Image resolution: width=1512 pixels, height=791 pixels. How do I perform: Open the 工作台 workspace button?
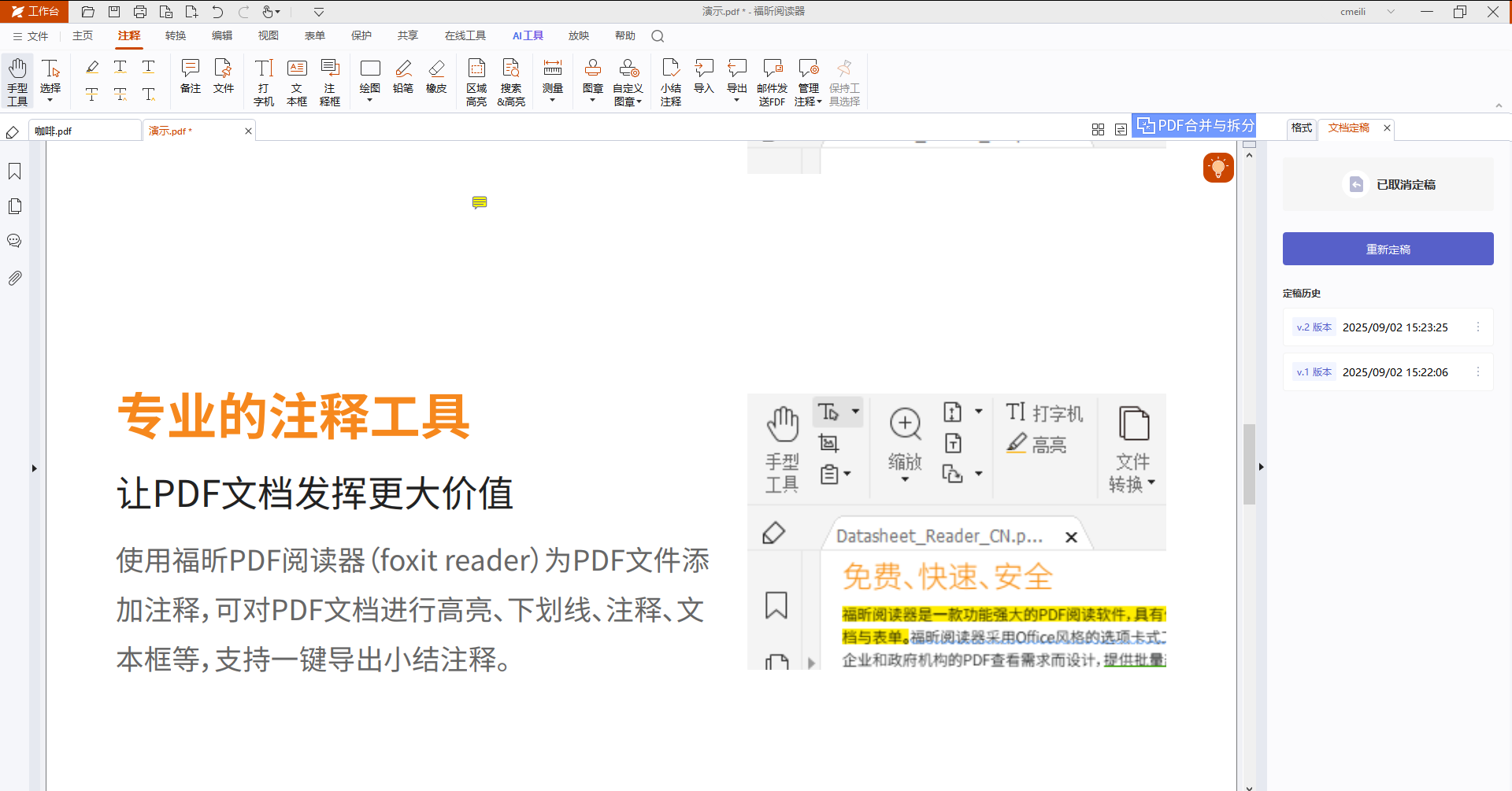(x=35, y=12)
